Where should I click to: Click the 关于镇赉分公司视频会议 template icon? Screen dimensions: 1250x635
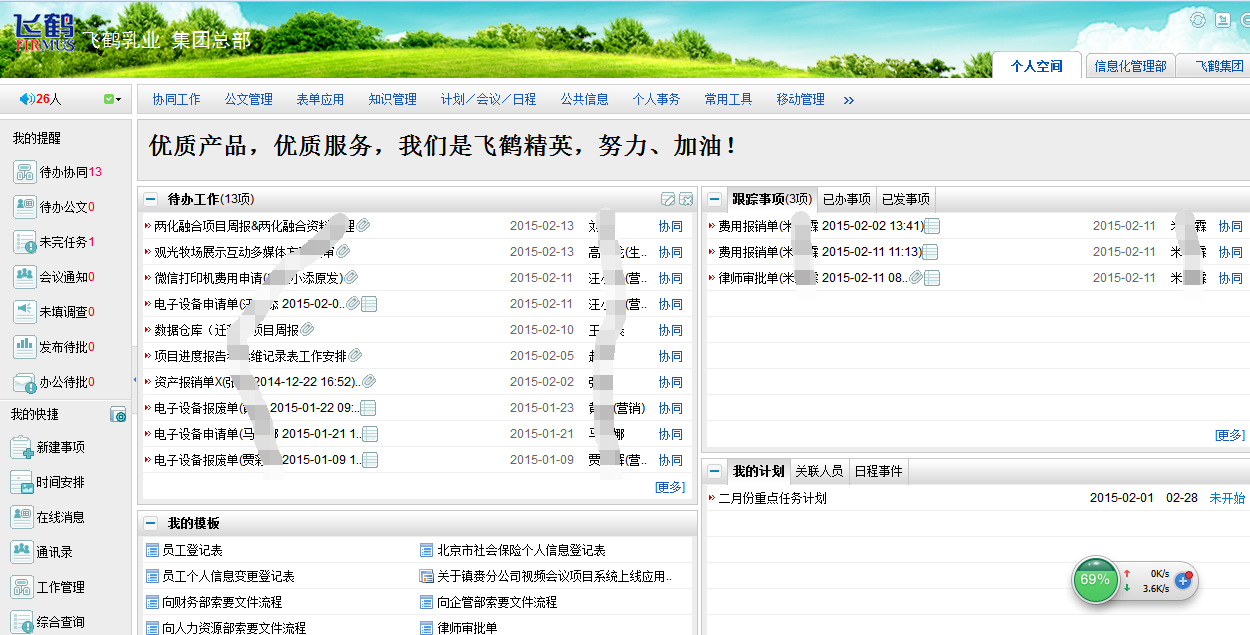427,576
